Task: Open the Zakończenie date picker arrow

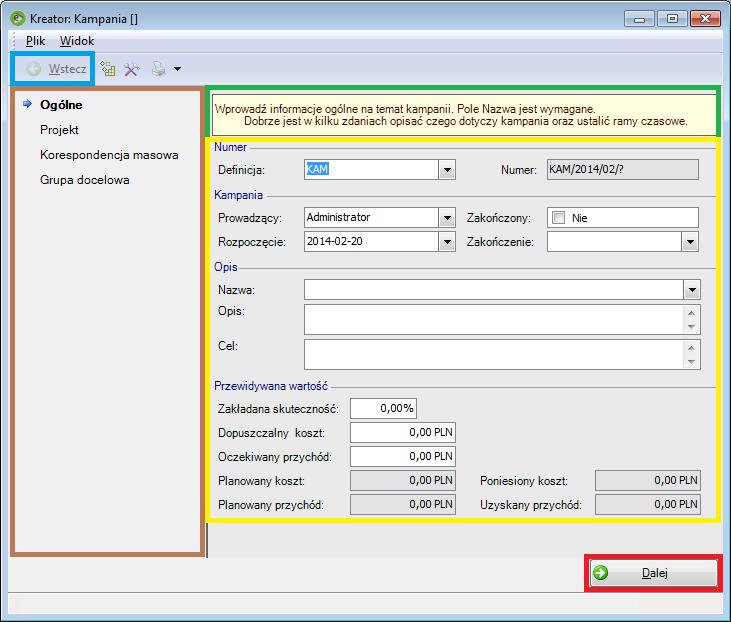Action: tap(690, 242)
